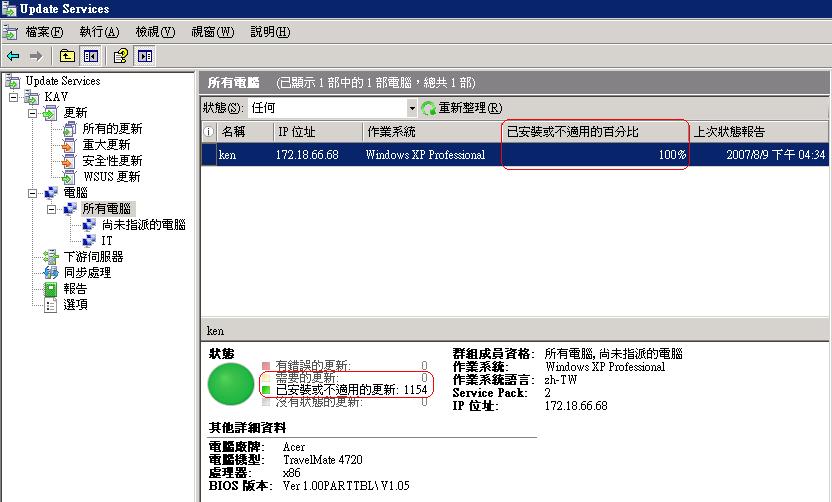832x502 pixels.
Task: Click the WSUS 更新 icon
Action: coord(69,177)
